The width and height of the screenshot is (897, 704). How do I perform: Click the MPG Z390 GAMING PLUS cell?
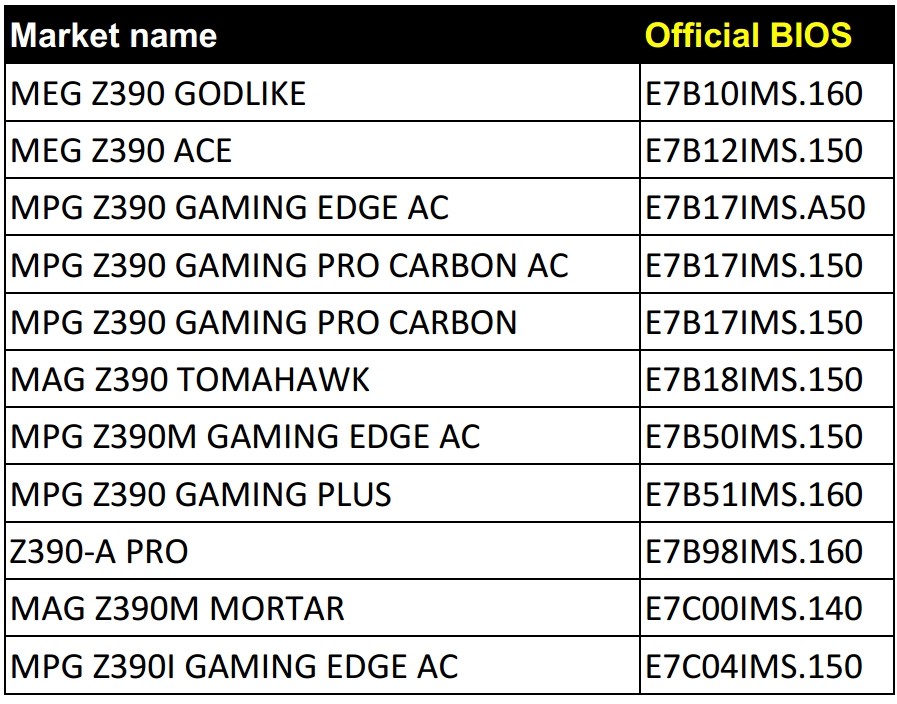click(201, 494)
